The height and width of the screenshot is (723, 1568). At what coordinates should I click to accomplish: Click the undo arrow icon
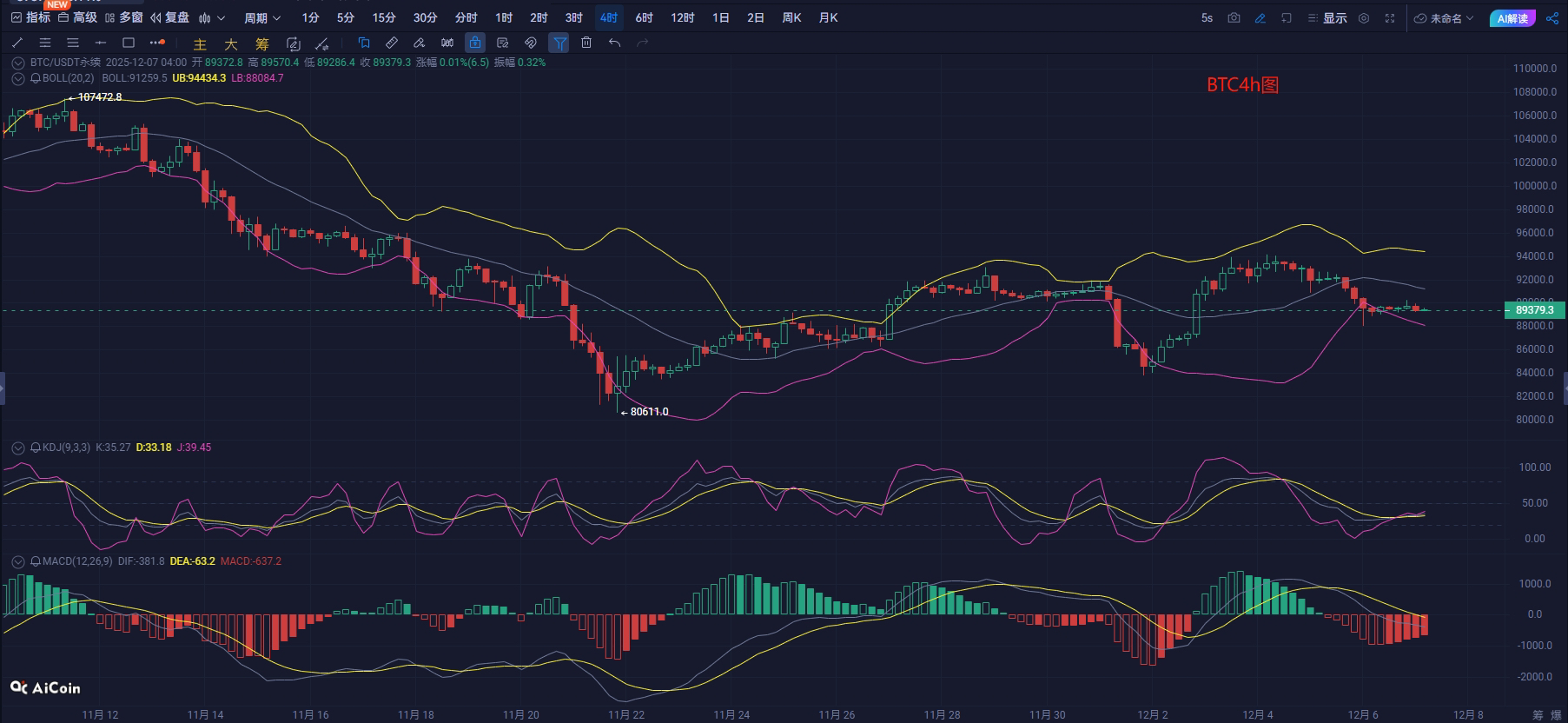614,43
